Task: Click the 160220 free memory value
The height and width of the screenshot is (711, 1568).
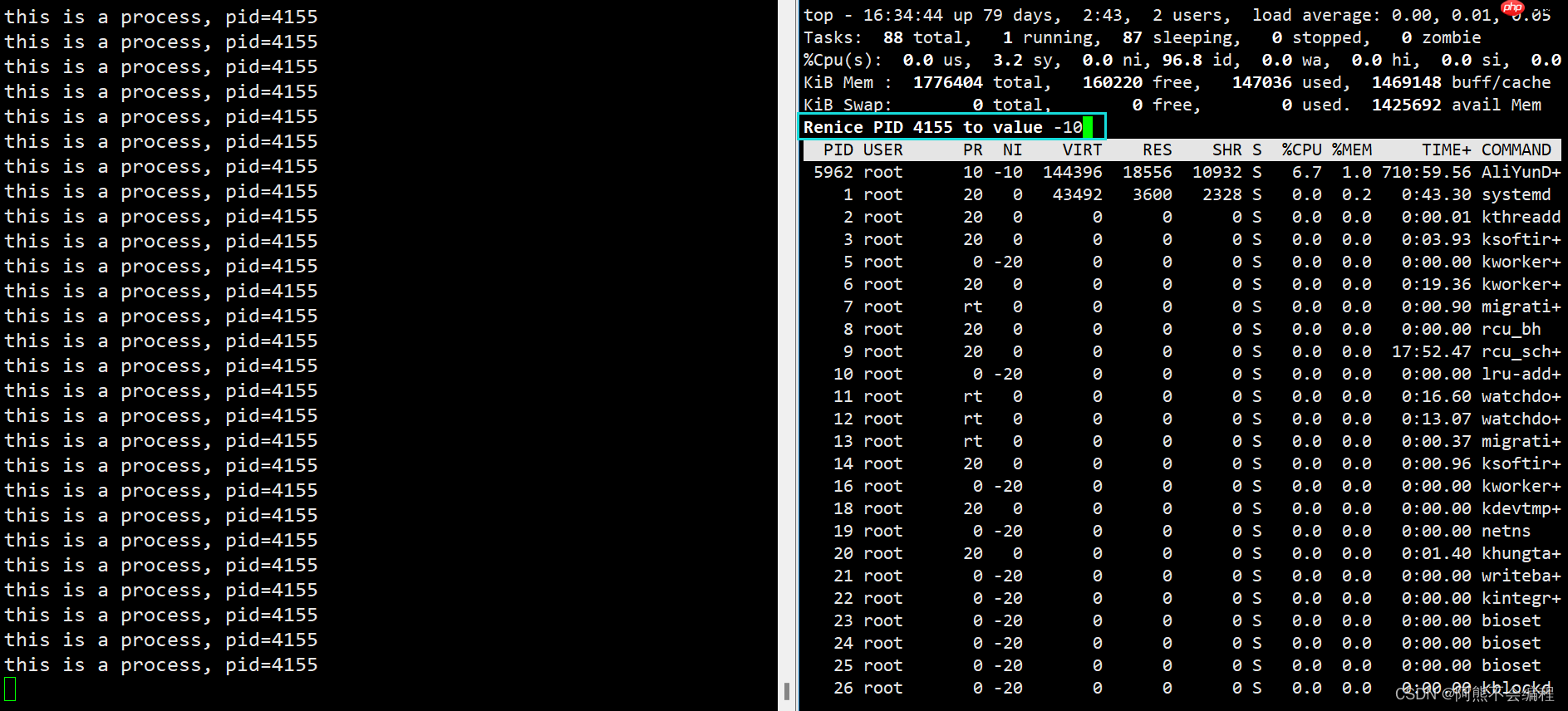Action: 1113,82
